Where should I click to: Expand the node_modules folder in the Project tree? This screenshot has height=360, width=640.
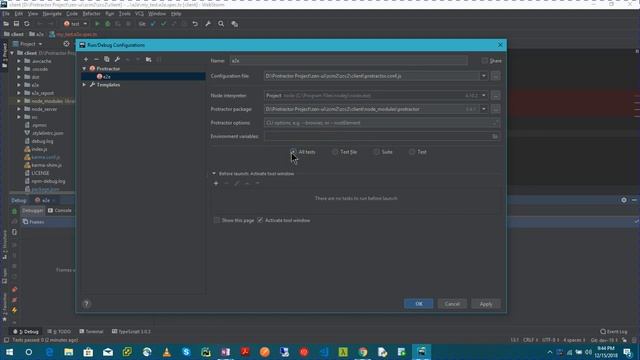[19, 101]
